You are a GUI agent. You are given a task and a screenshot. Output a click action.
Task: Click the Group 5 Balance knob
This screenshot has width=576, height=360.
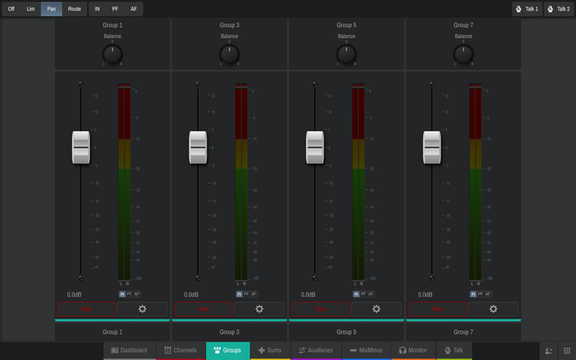346,54
